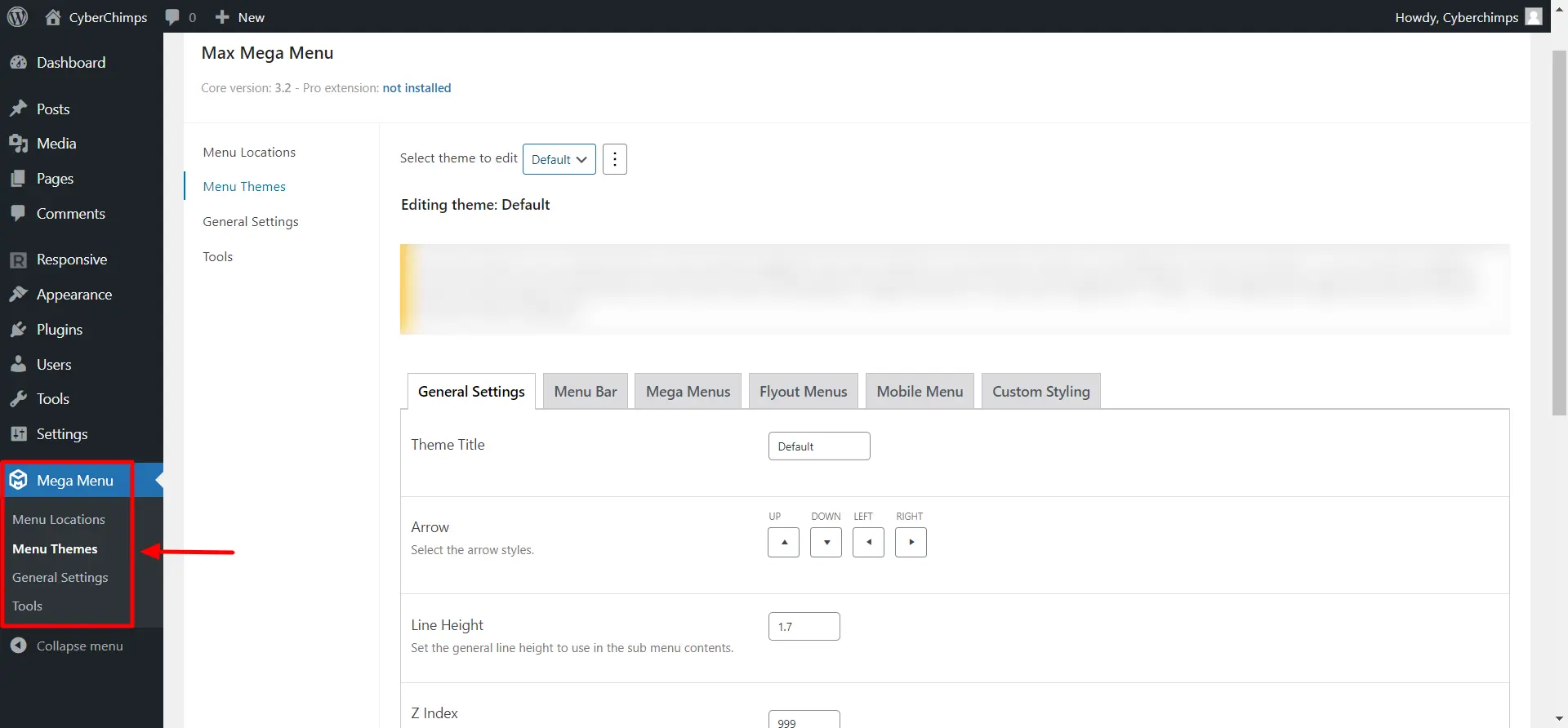Image resolution: width=1568 pixels, height=728 pixels.
Task: Click the 'not installed' Pro extension link
Action: (x=416, y=88)
